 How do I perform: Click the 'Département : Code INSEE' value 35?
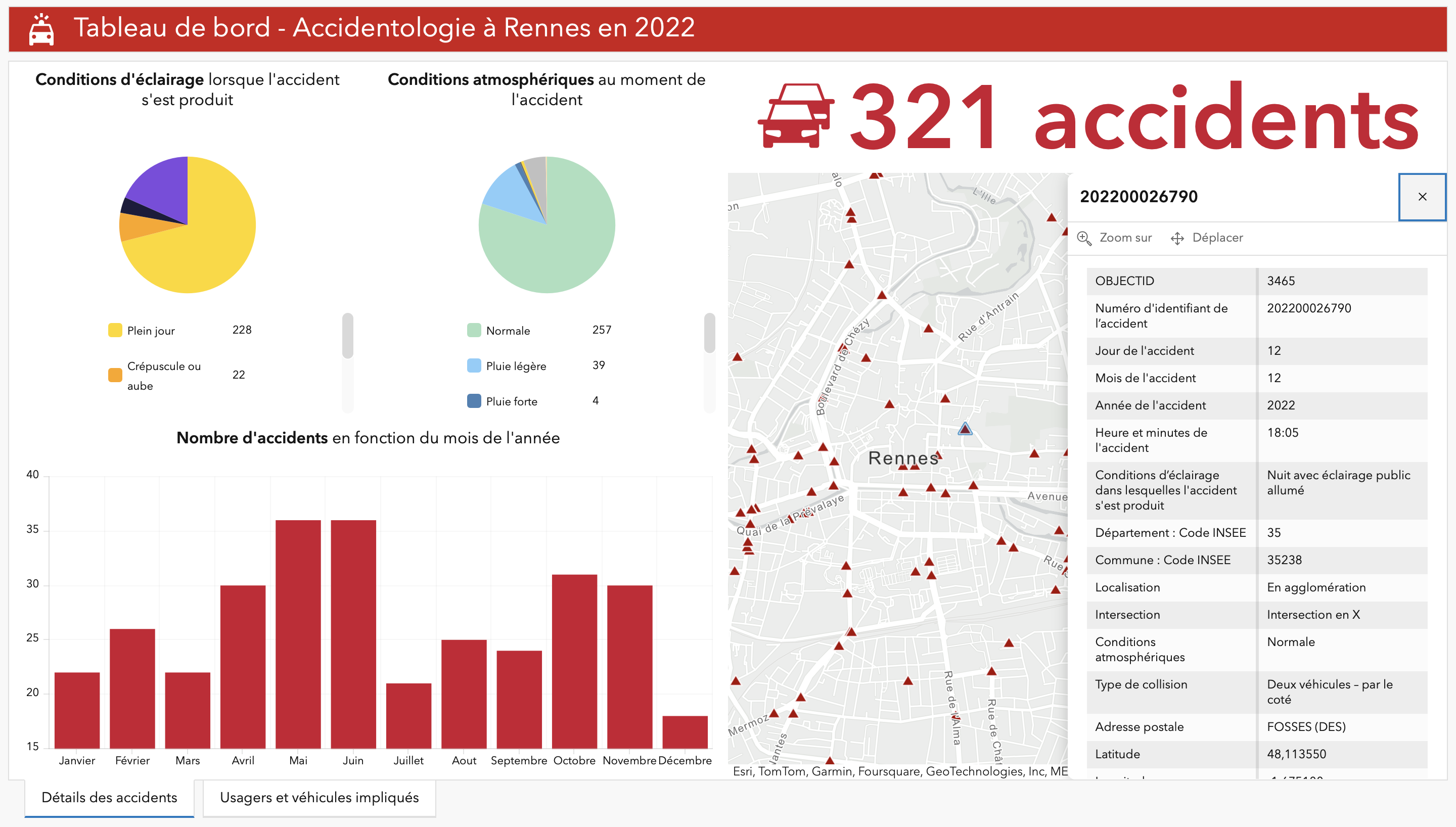tap(1273, 532)
